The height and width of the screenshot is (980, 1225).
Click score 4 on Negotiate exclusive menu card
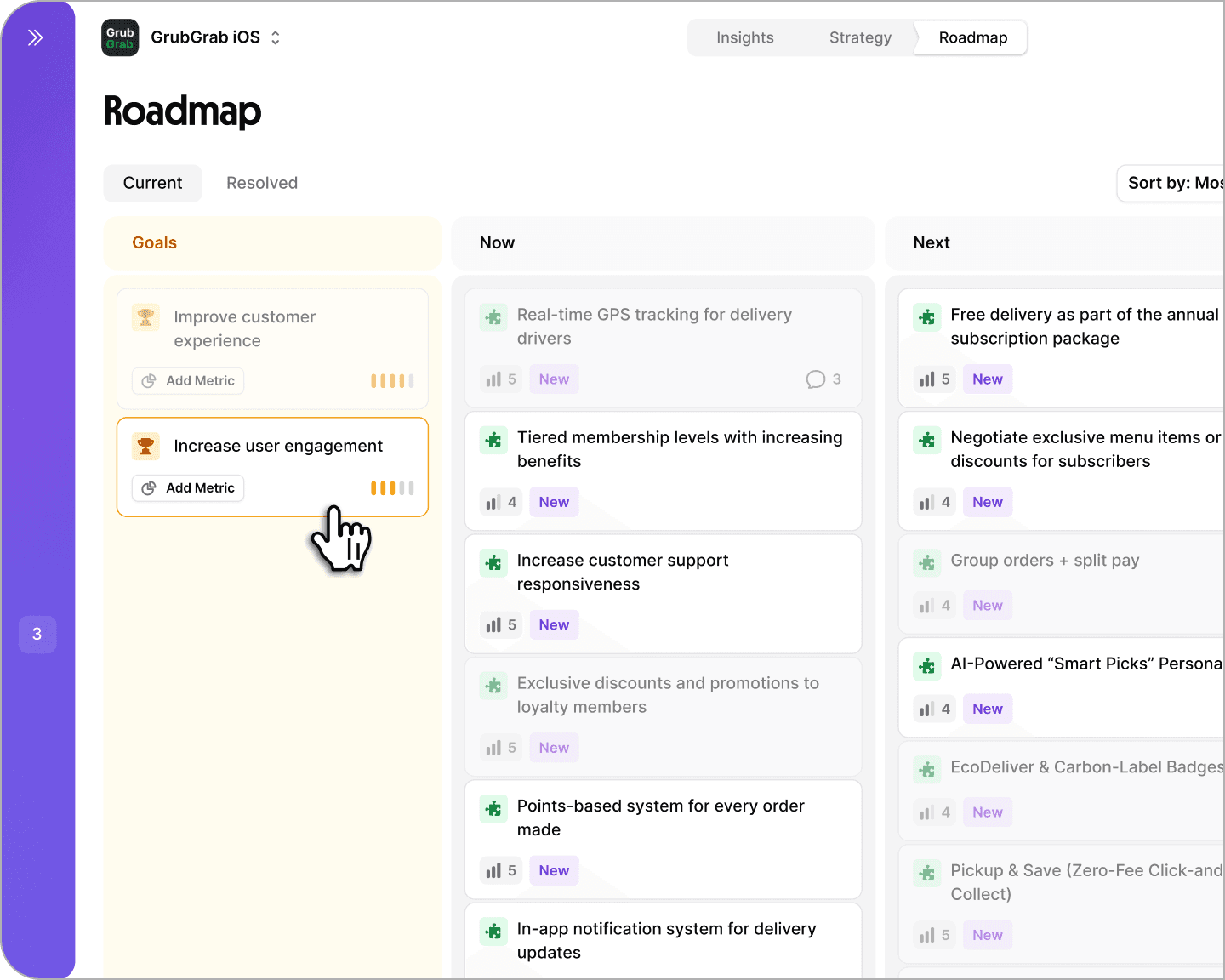click(x=935, y=502)
